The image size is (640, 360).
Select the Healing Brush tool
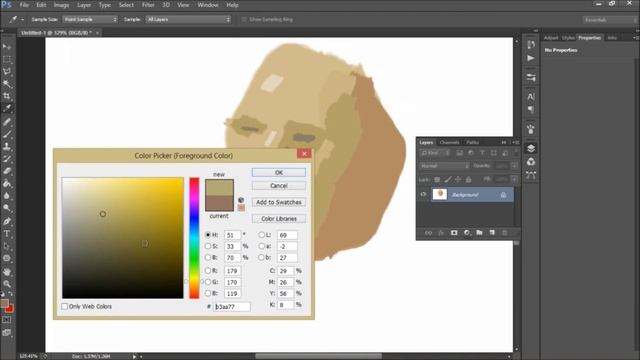(x=7, y=122)
